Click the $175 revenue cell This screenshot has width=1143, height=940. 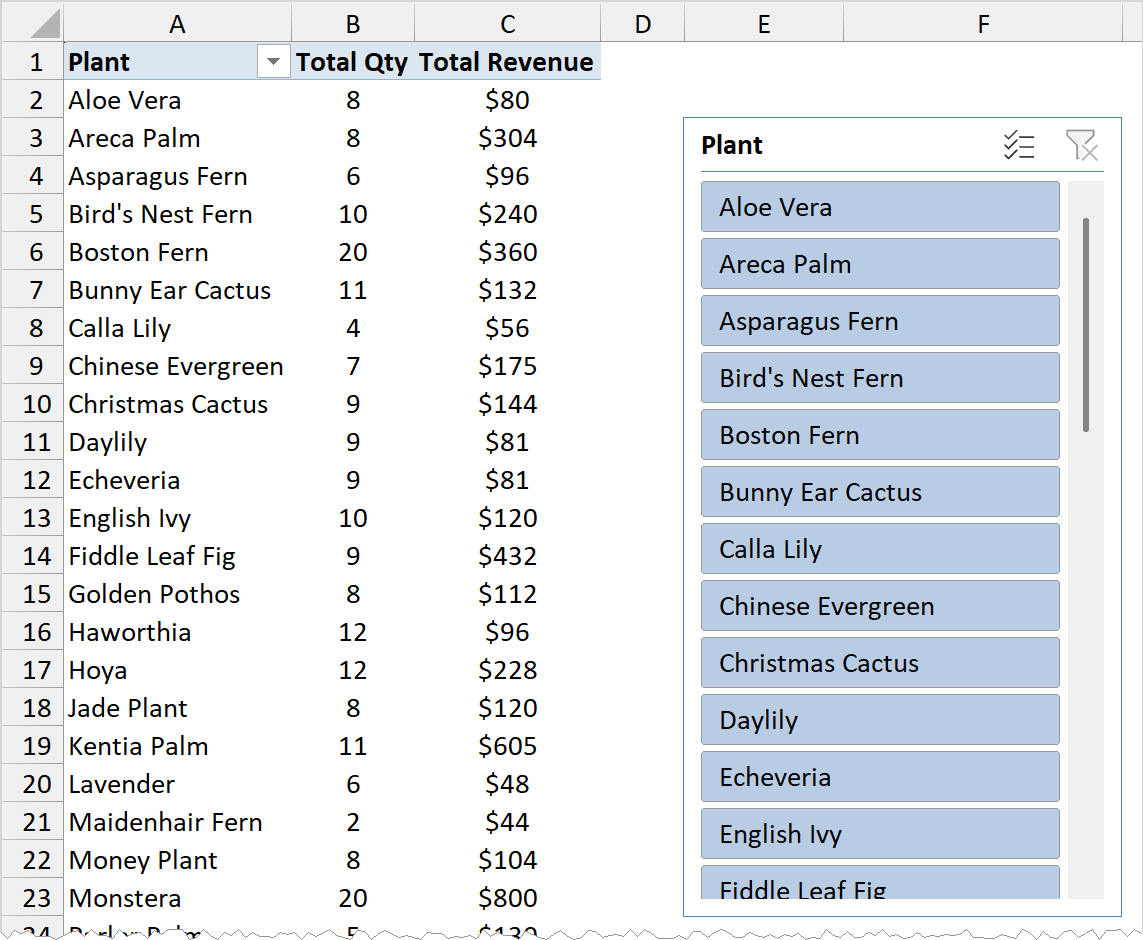tap(507, 366)
